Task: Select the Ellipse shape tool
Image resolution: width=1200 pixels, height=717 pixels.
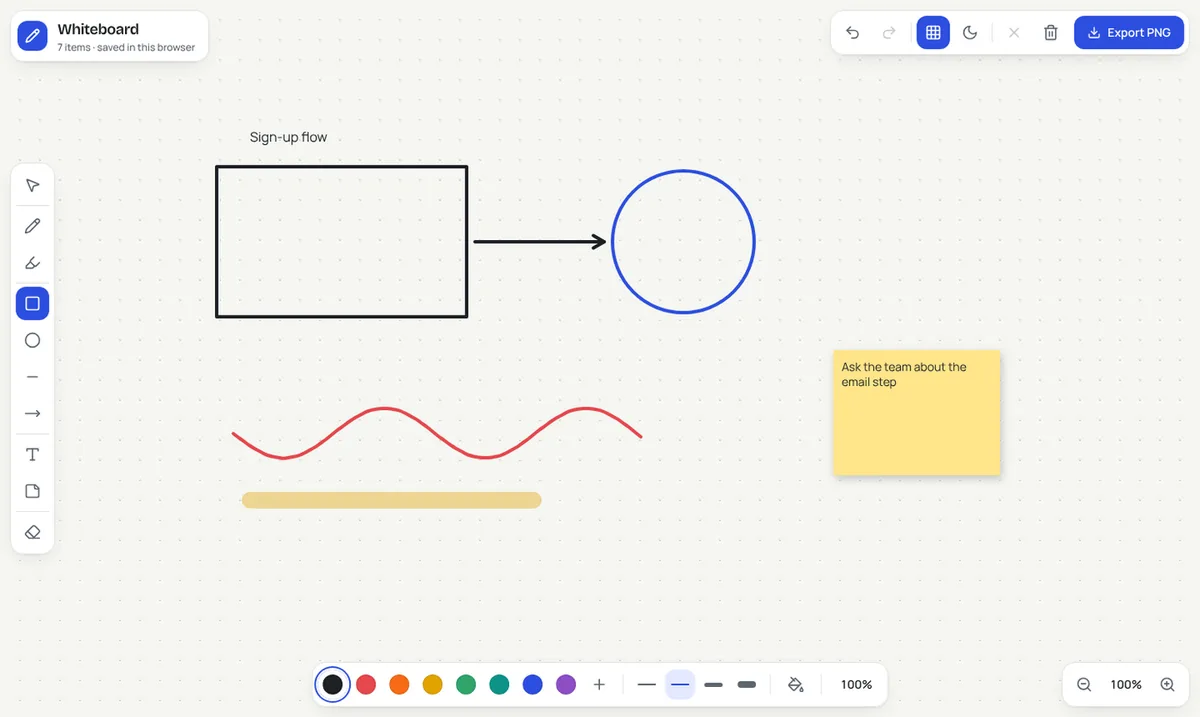Action: pos(32,340)
